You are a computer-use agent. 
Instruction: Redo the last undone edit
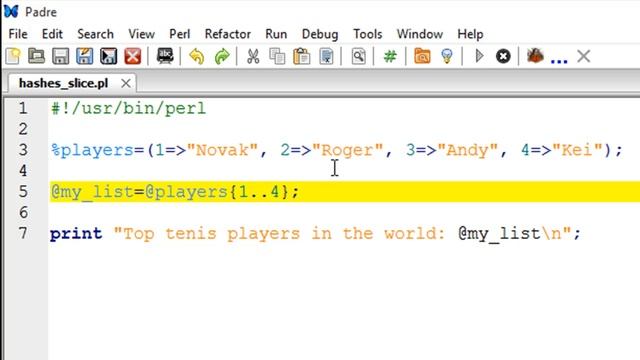(222, 56)
